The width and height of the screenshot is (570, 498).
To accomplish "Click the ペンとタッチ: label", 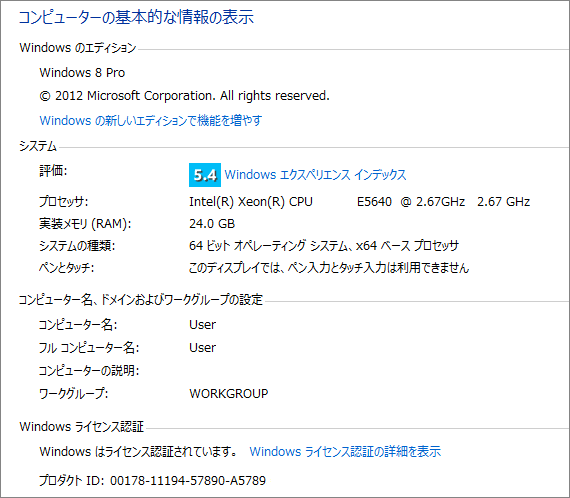I will [x=67, y=268].
